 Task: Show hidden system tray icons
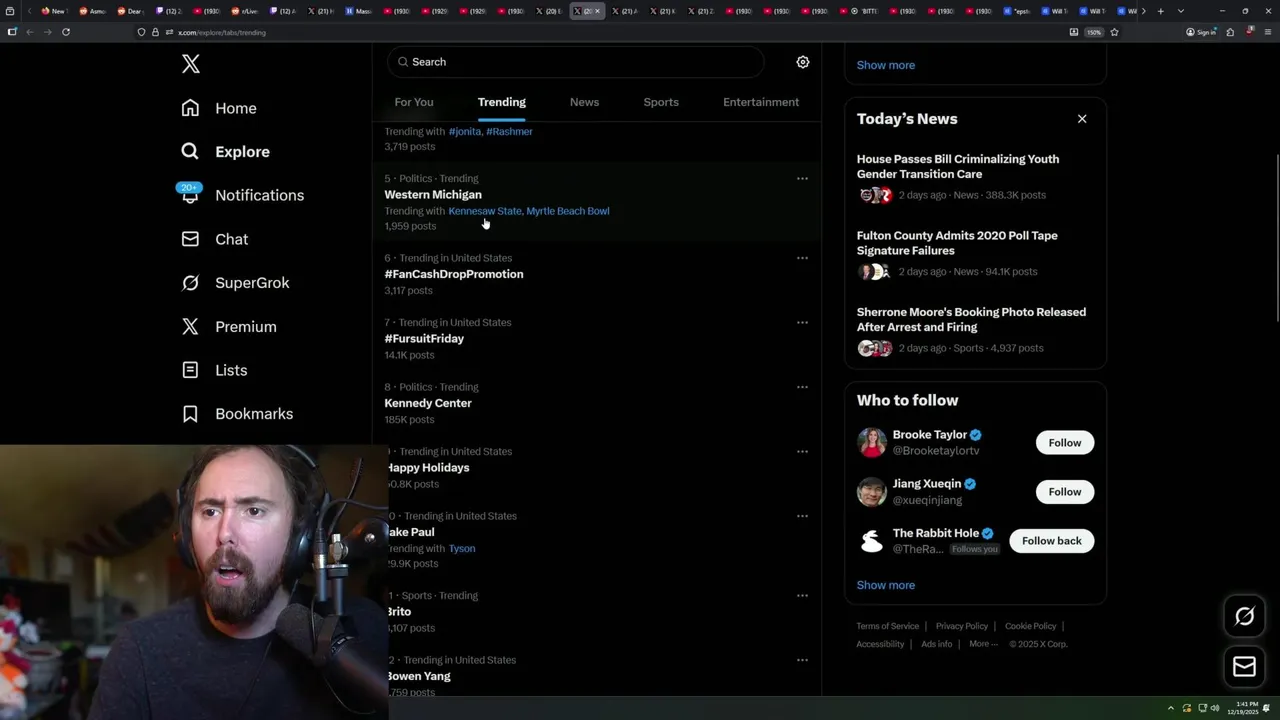[x=1172, y=708]
